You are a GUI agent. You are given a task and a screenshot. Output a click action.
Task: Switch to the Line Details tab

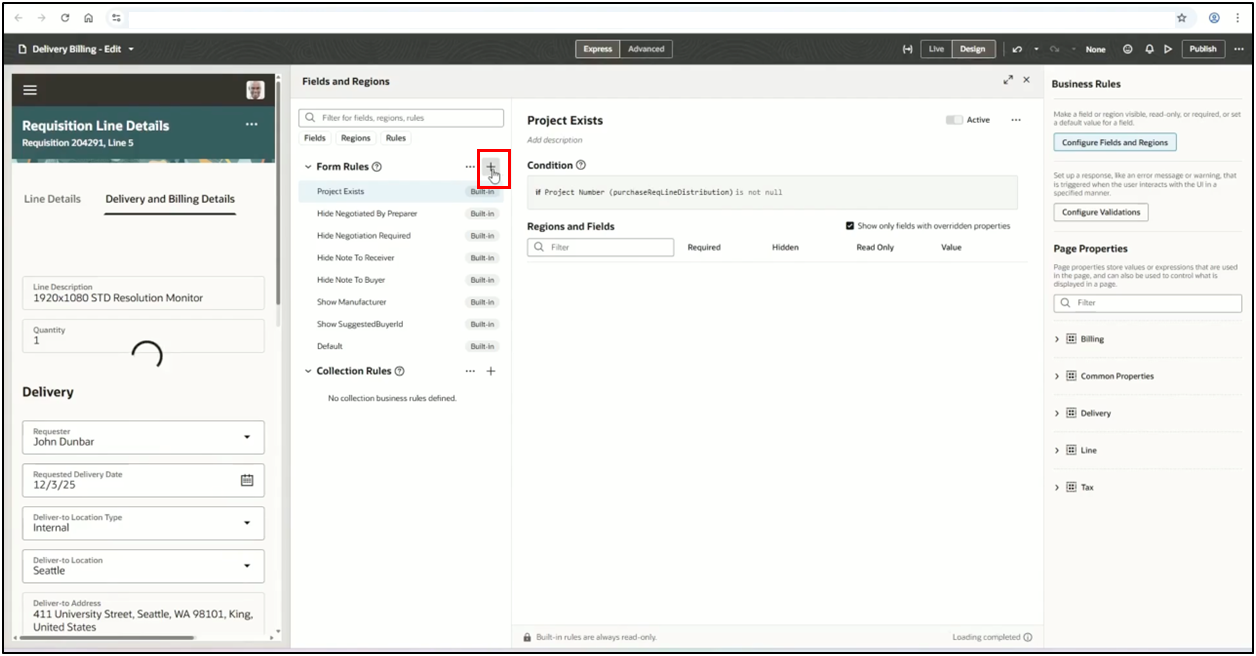pos(52,199)
